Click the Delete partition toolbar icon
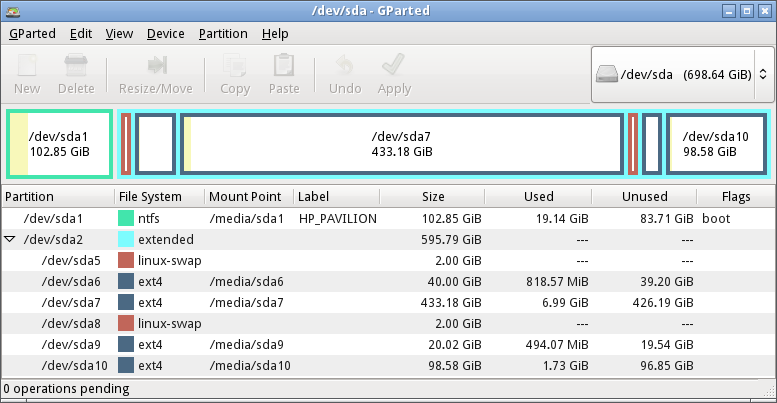 click(x=76, y=65)
